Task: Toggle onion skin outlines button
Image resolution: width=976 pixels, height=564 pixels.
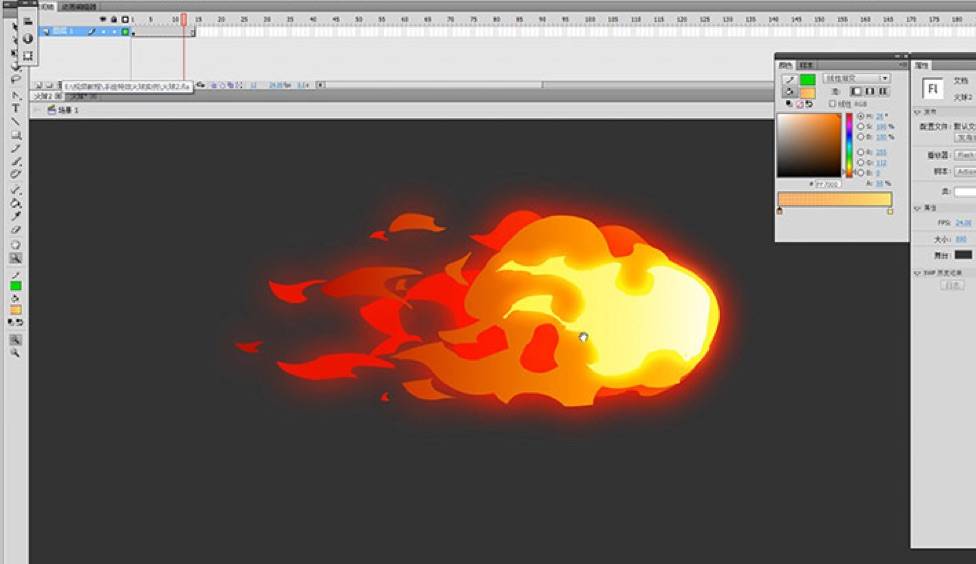Action: click(222, 85)
